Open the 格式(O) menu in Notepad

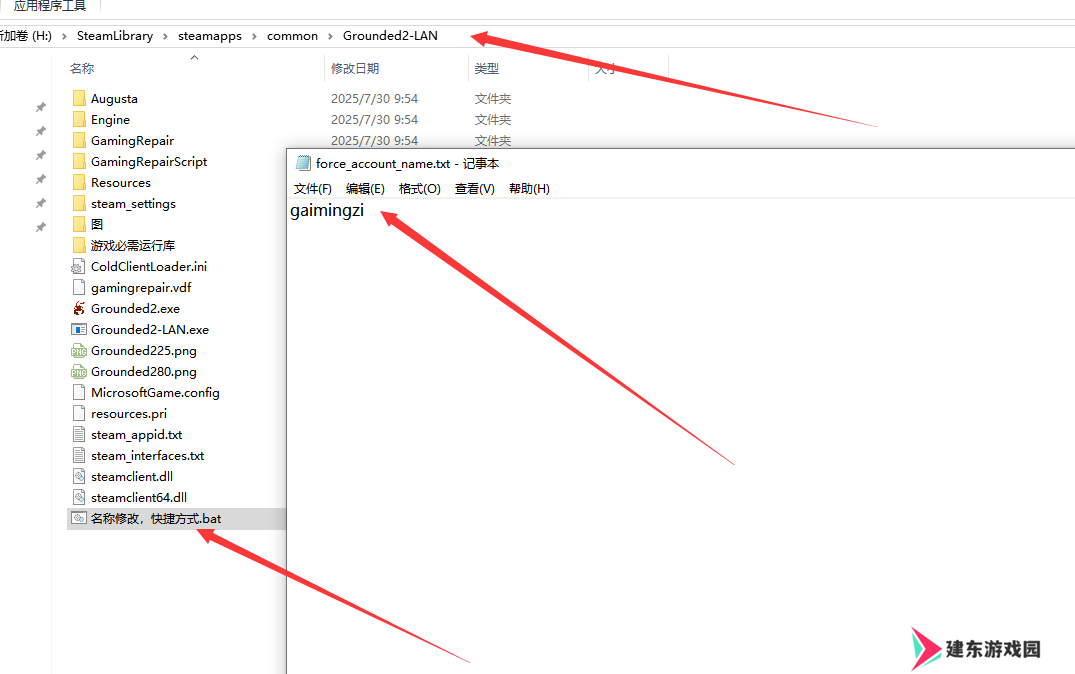(x=420, y=189)
